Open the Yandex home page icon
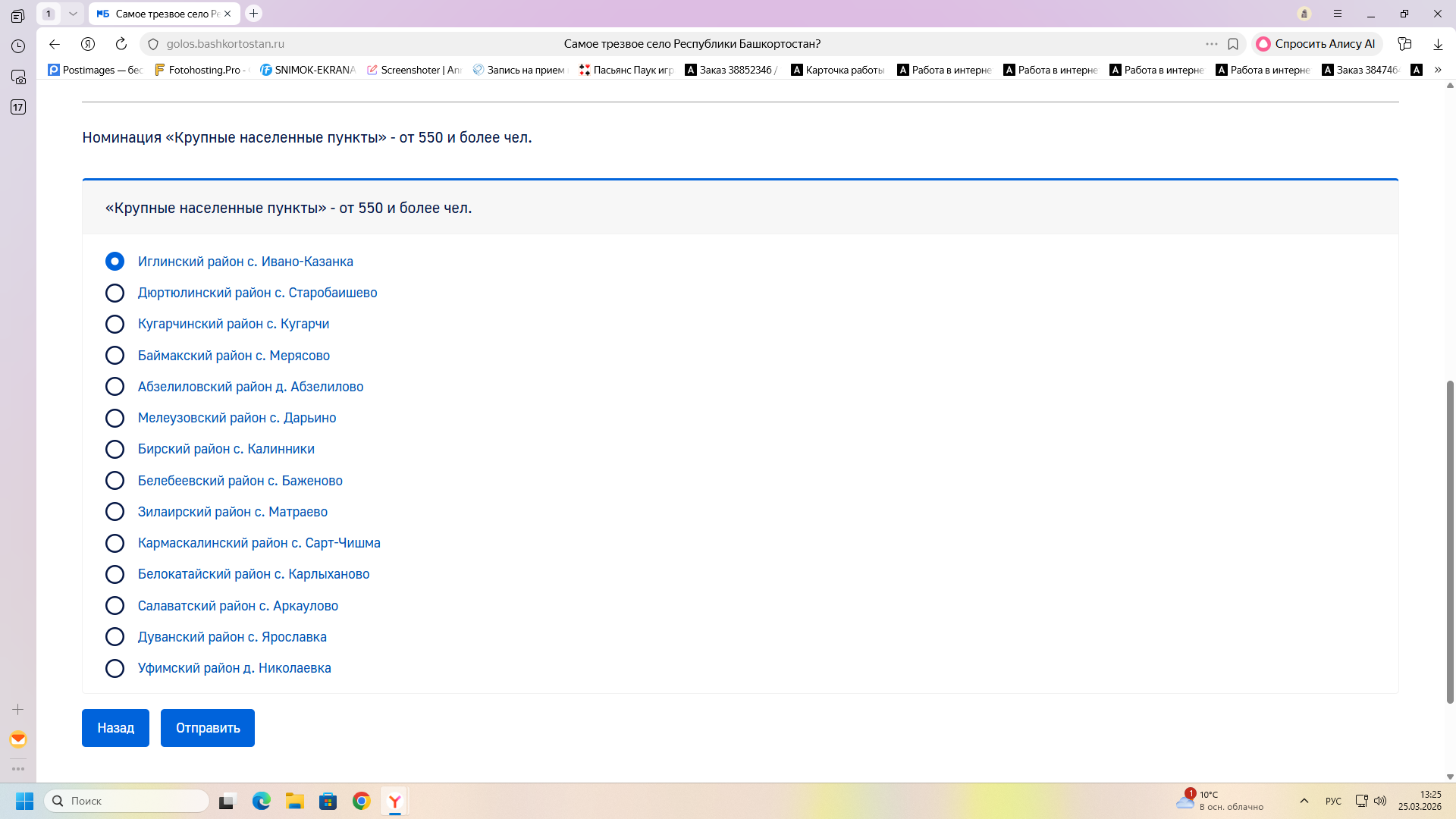Screen dimensions: 1456x819 (x=88, y=44)
